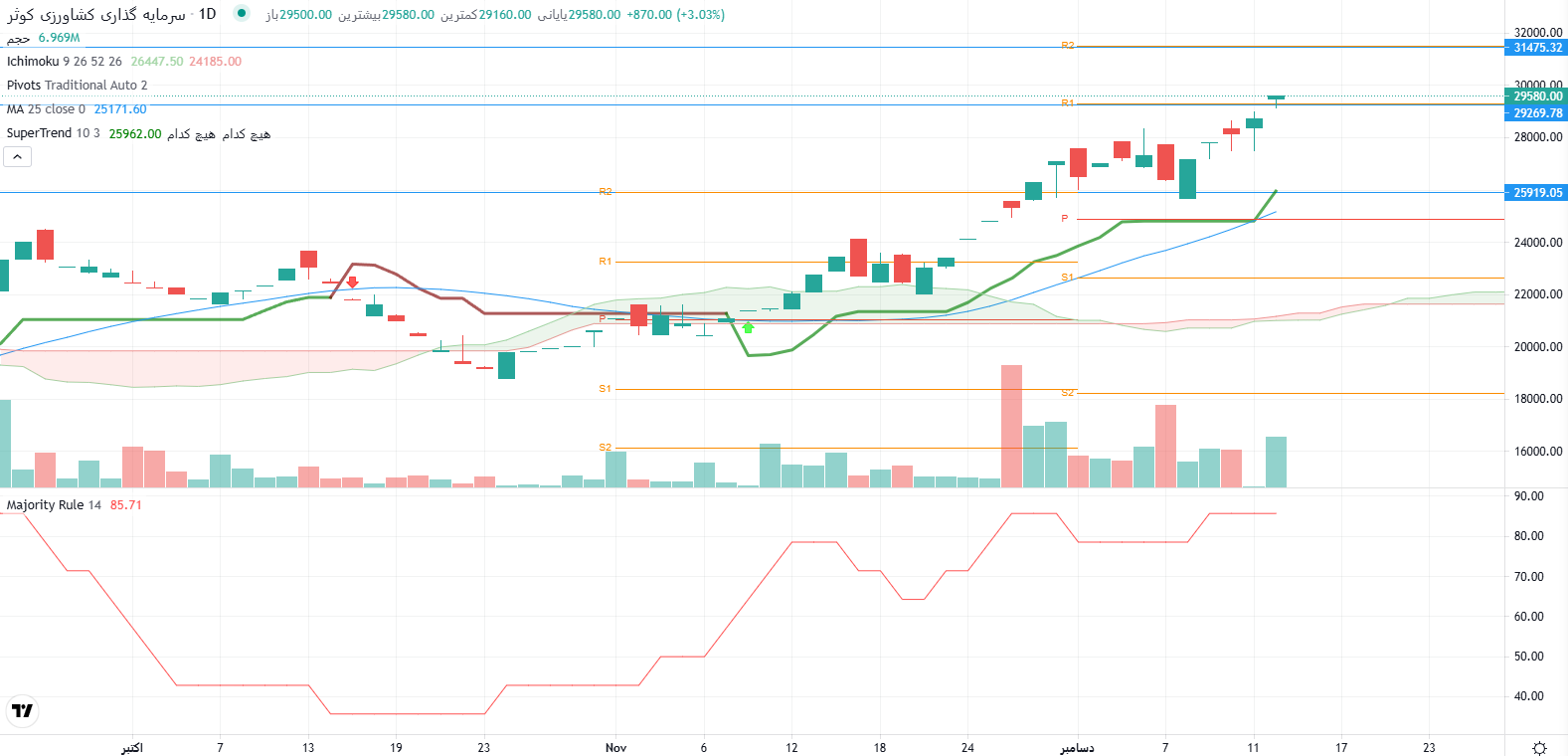The width and height of the screenshot is (1568, 756).
Task: Click the 31475.32 orange price label
Action: 1537,48
